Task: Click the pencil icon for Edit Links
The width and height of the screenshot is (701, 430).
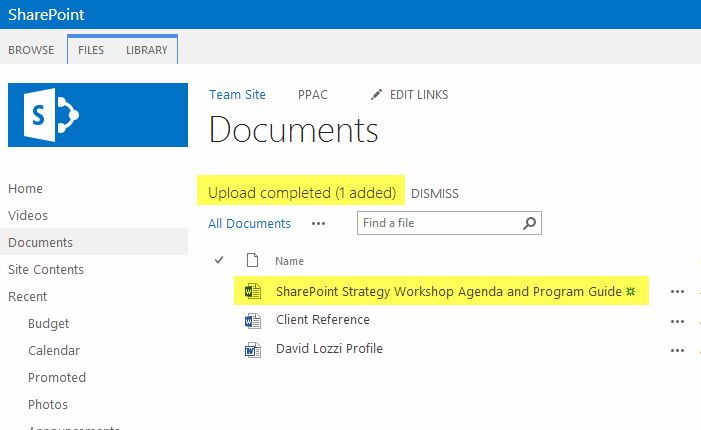Action: [x=376, y=95]
